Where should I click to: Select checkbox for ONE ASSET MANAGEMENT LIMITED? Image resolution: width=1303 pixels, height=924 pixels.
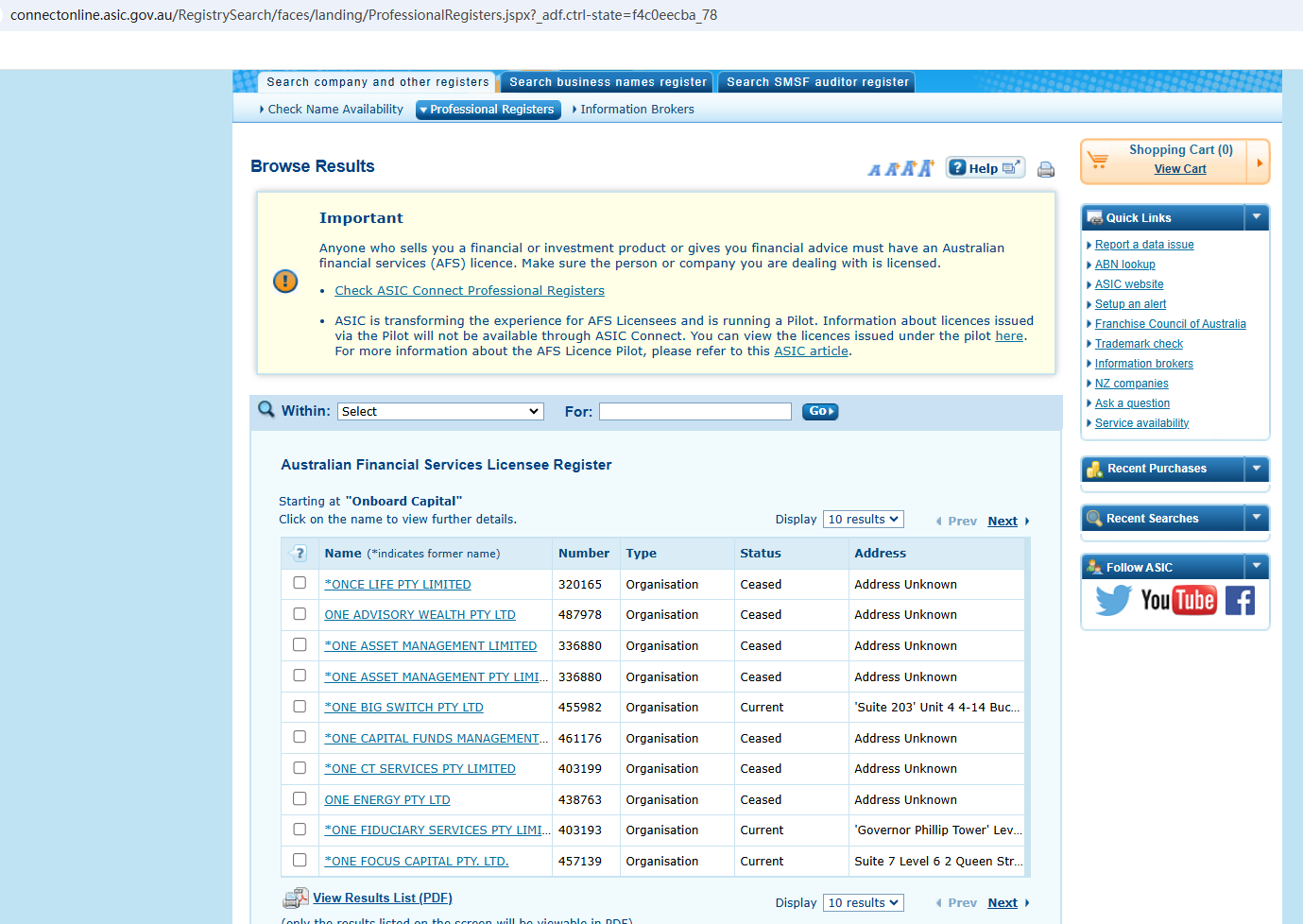point(300,644)
